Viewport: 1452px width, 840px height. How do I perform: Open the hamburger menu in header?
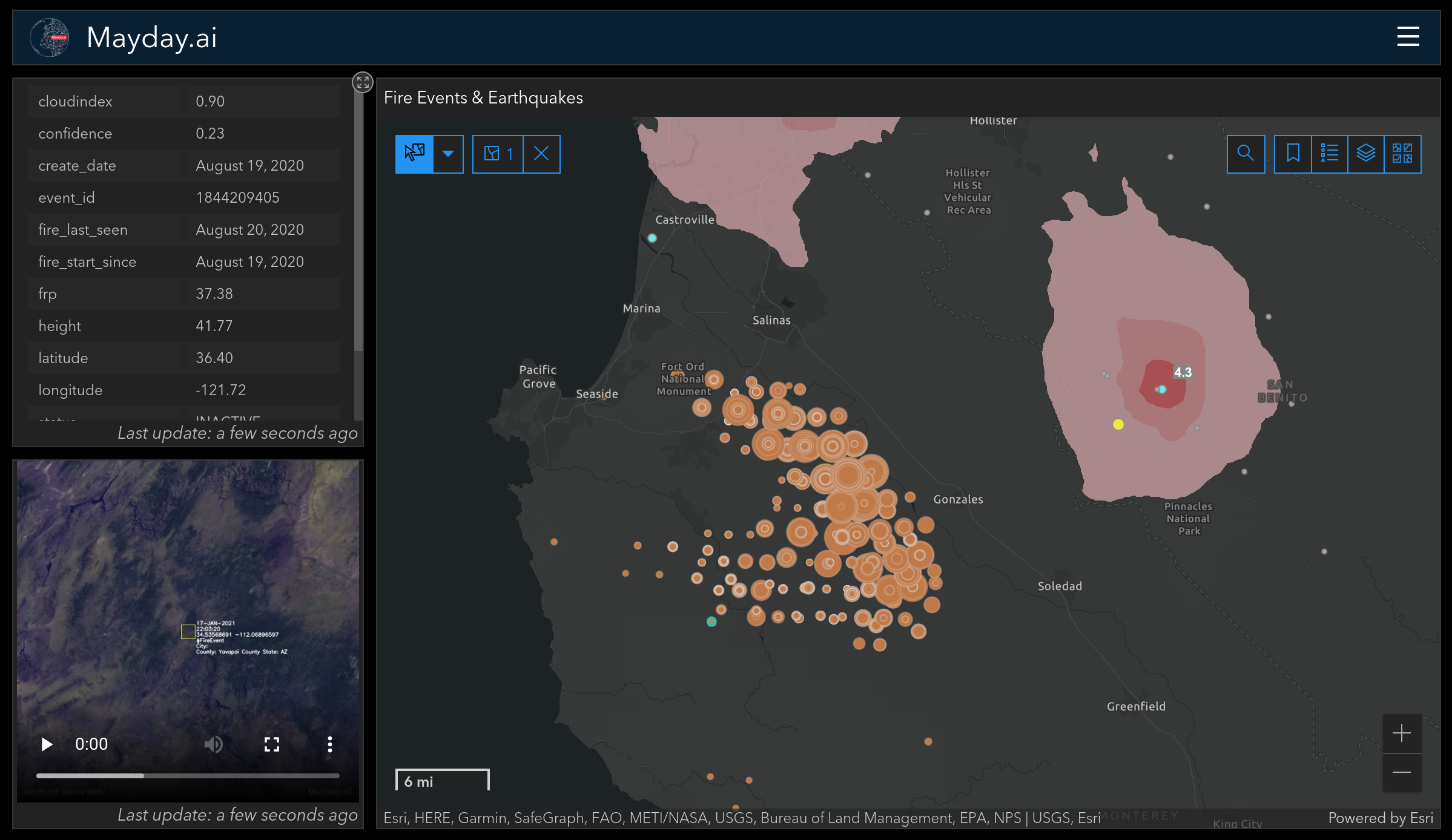pyautogui.click(x=1408, y=36)
